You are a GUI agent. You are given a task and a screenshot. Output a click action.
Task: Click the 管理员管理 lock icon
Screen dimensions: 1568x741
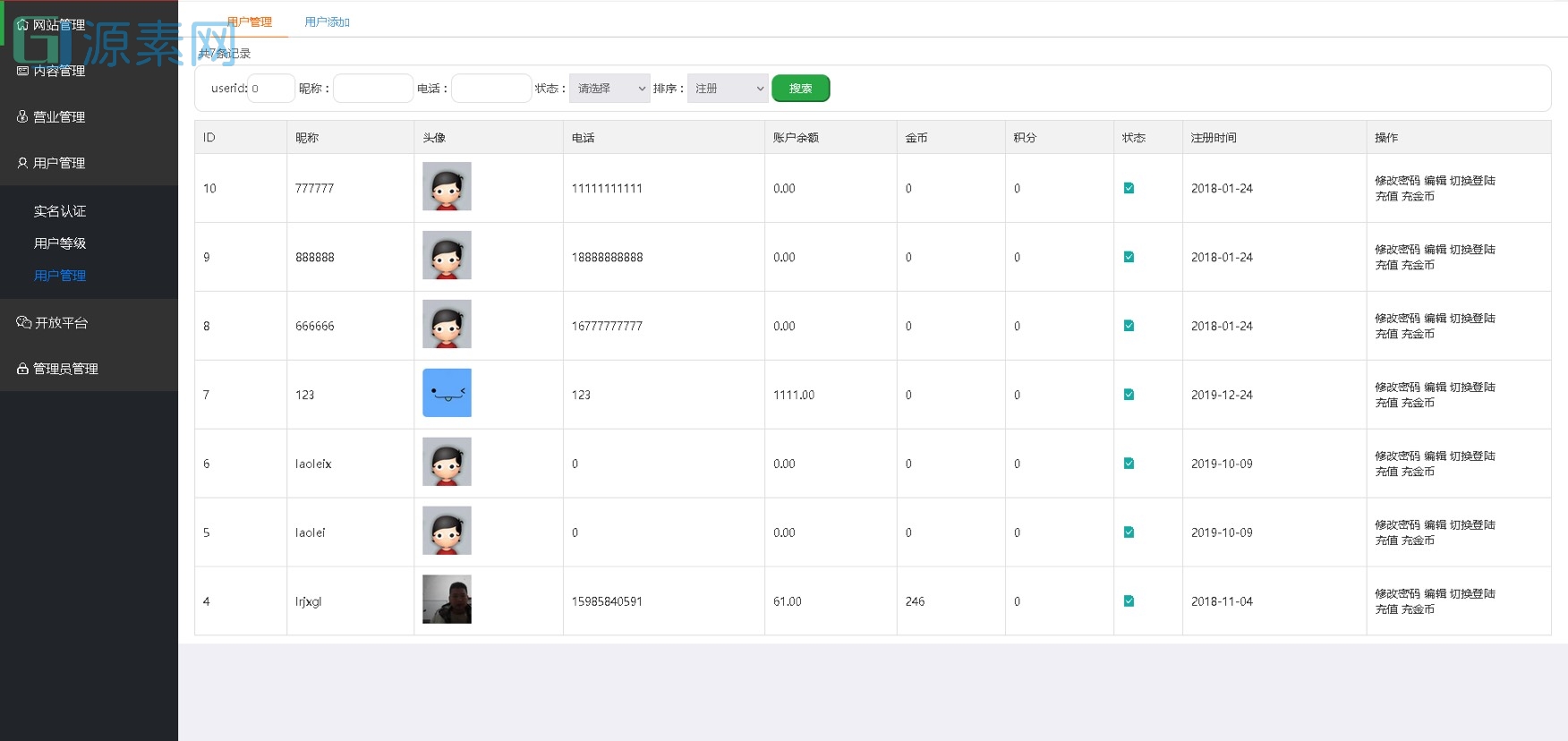pos(22,369)
